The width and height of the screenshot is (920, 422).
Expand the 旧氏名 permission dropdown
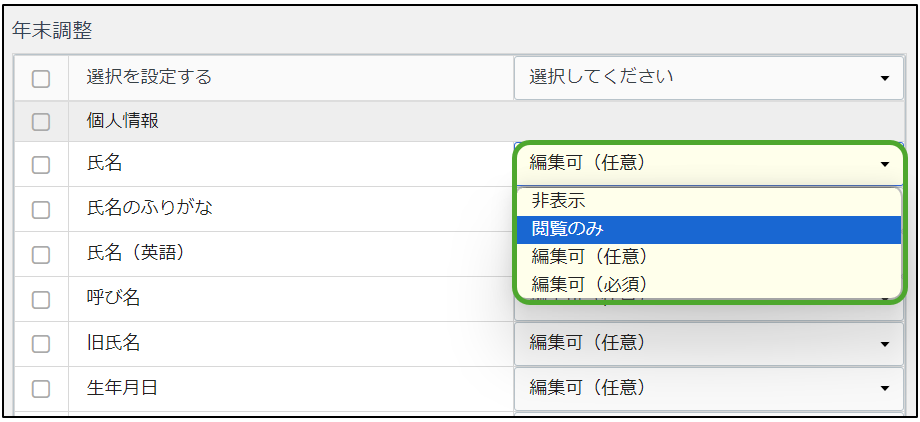tap(709, 344)
